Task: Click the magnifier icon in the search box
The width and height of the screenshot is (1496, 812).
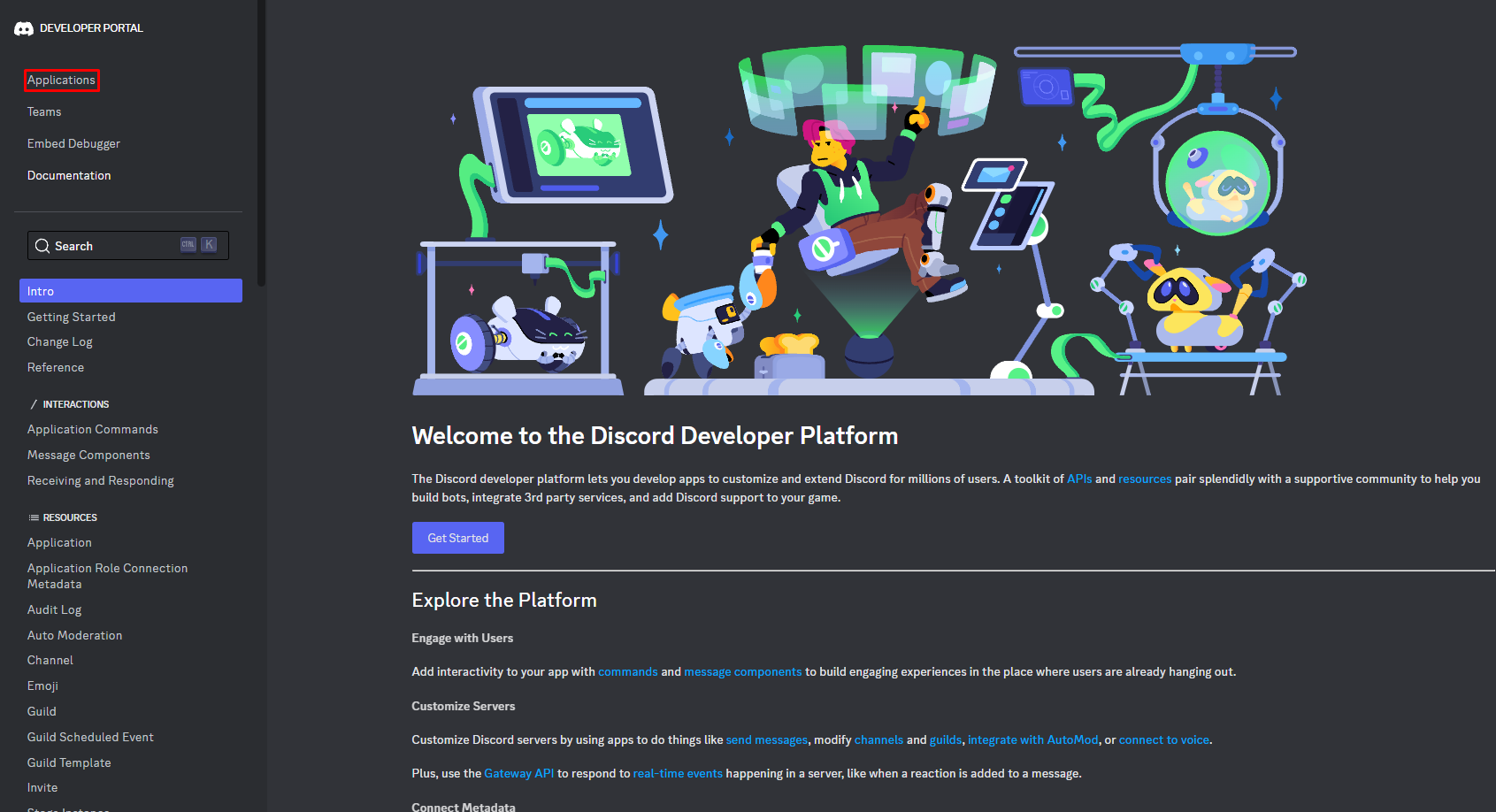Action: [42, 246]
